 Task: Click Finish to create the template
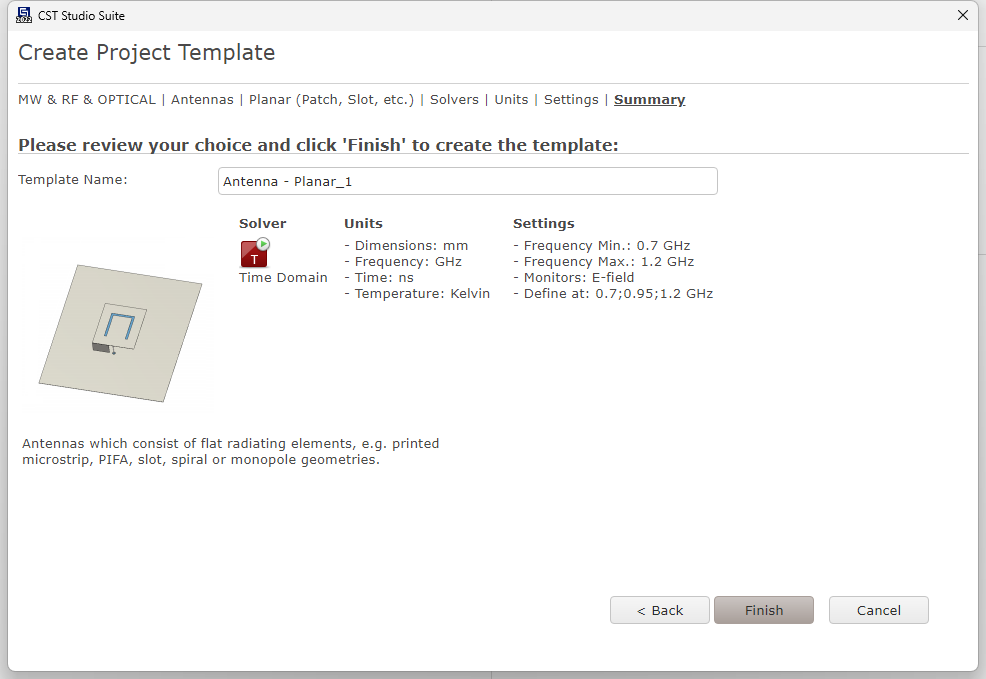tap(764, 610)
